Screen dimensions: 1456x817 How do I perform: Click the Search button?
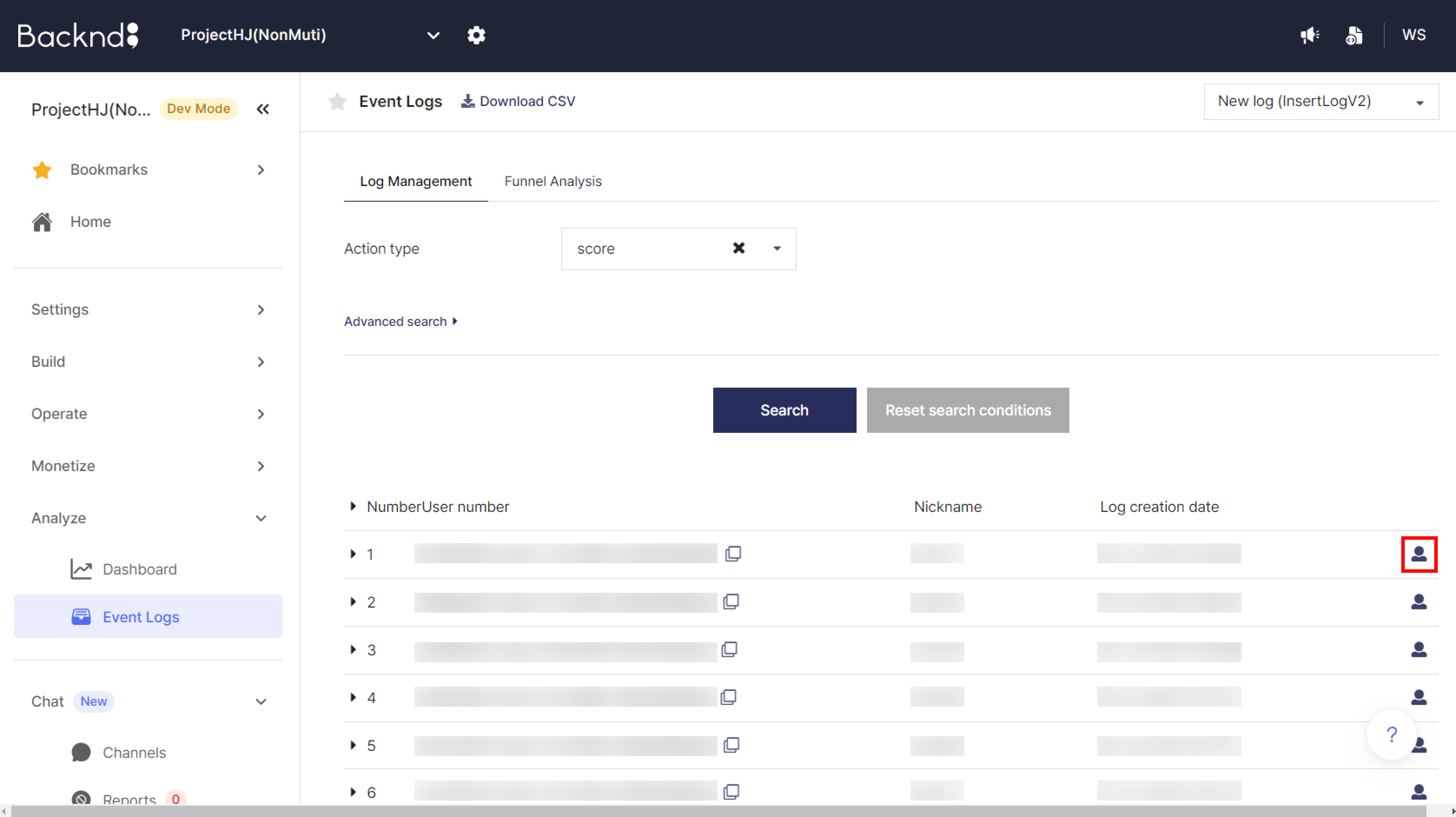point(784,410)
